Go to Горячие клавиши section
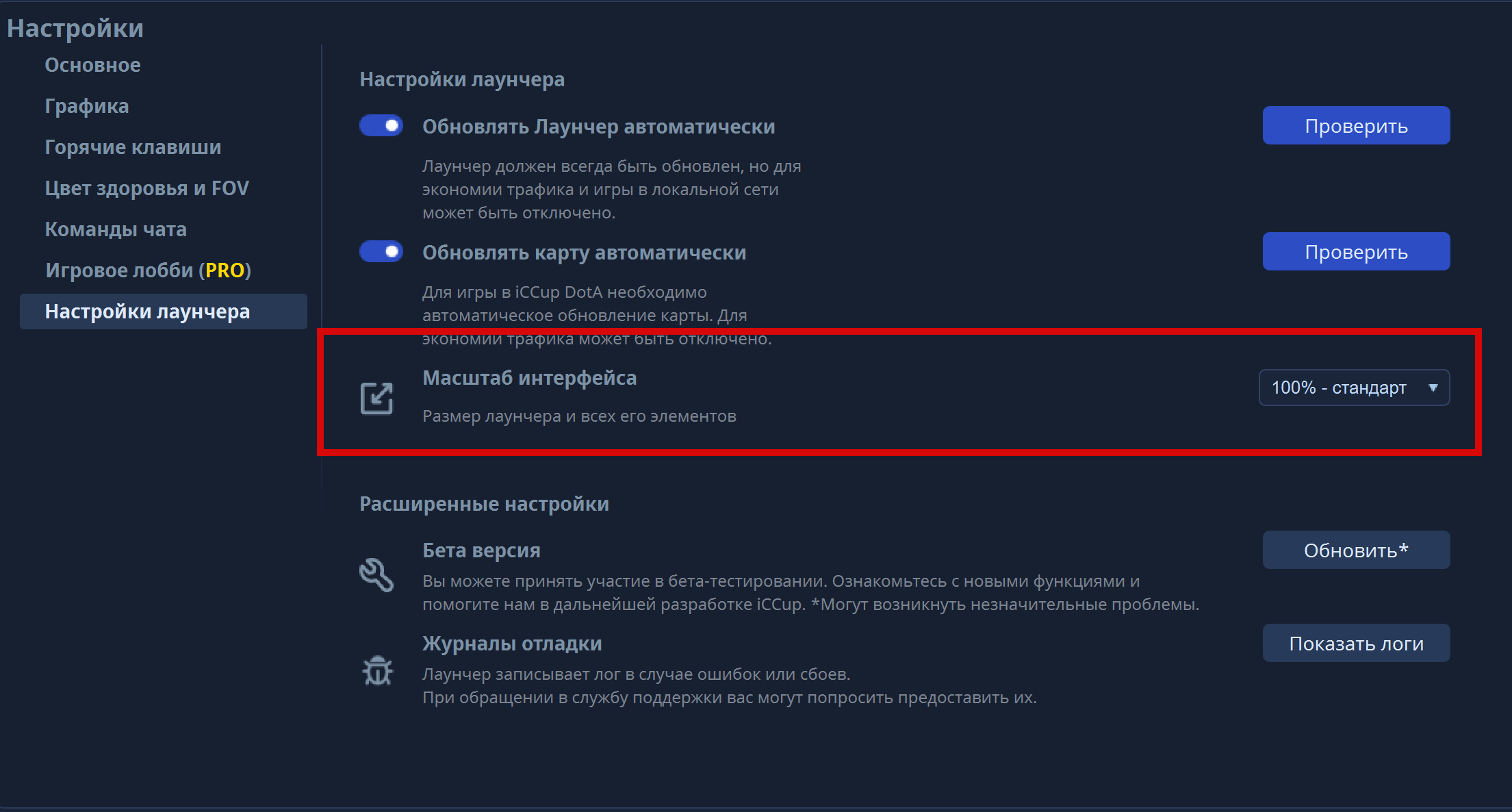The image size is (1512, 812). 133,147
